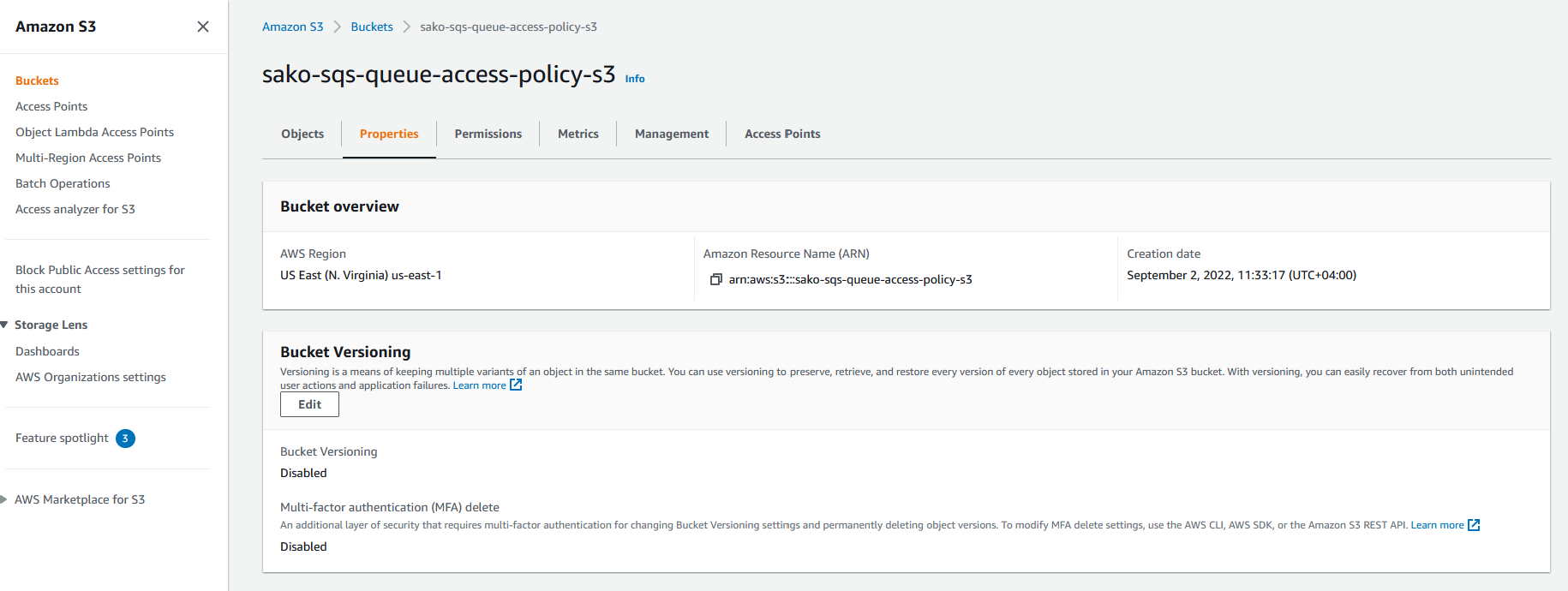Click the Amazon Resource Name (ARN) label
The image size is (1568, 591).
click(x=787, y=254)
